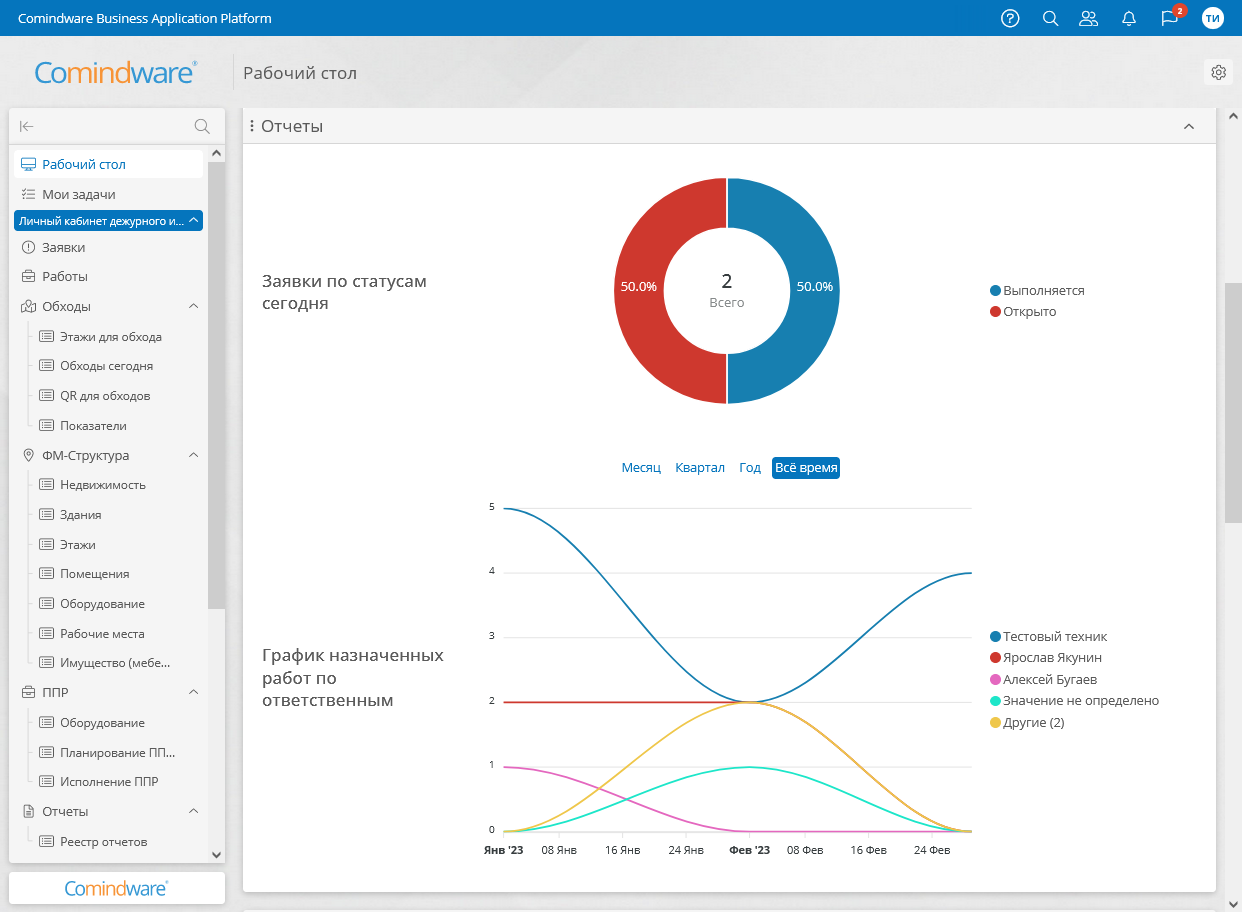This screenshot has height=912, width=1242.
Task: Toggle Ярослав Якунин series legend
Action: pyautogui.click(x=1046, y=657)
